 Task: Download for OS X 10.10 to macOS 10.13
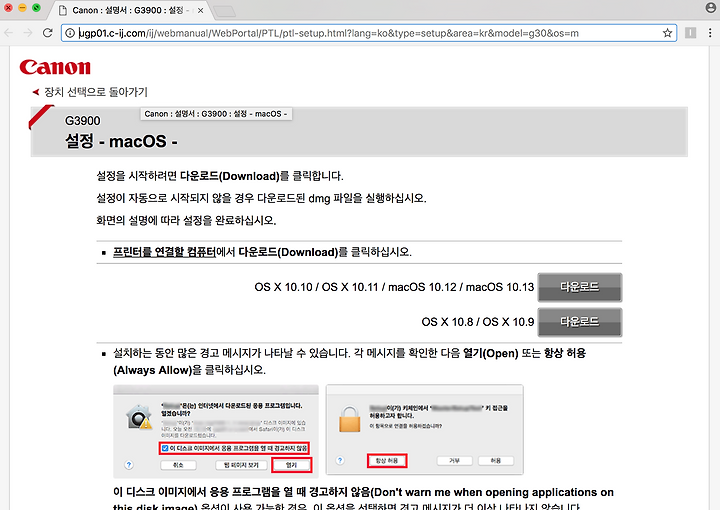point(580,287)
